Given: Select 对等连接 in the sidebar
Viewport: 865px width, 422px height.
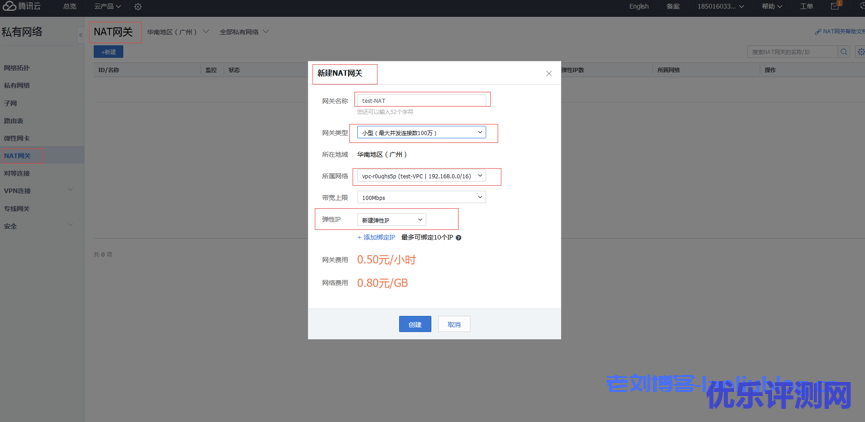Looking at the screenshot, I should pyautogui.click(x=17, y=173).
